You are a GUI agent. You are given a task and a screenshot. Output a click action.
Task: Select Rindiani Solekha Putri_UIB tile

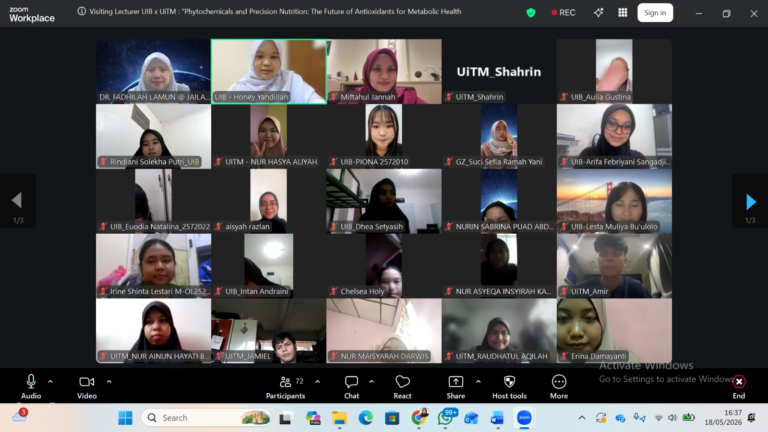(153, 136)
